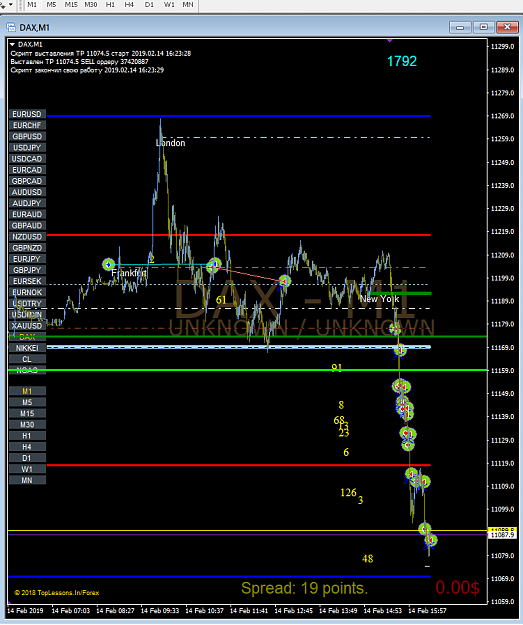This screenshot has width=523, height=625.
Task: Select the H4 timeframe in the top toolbar
Action: (129, 5)
